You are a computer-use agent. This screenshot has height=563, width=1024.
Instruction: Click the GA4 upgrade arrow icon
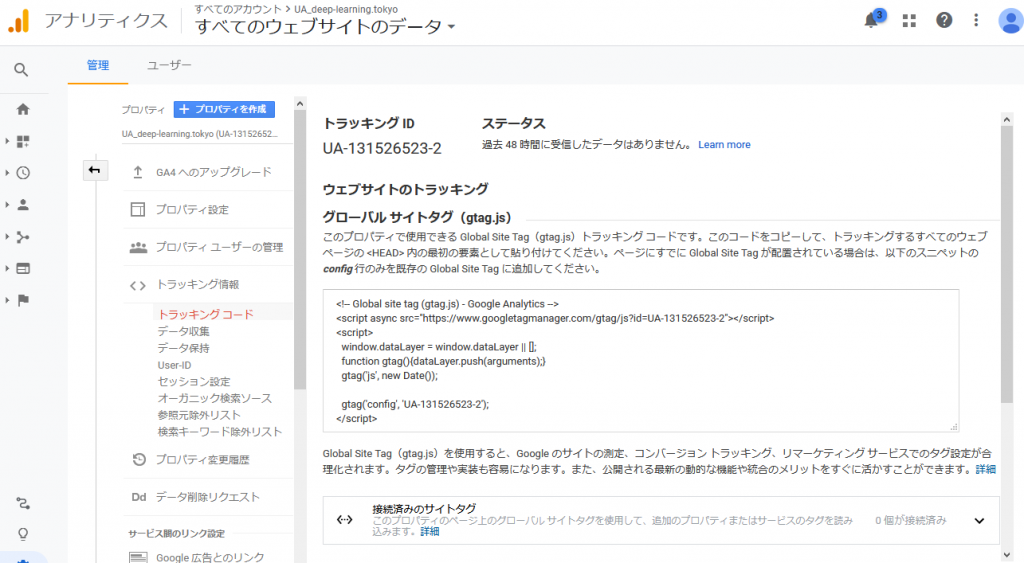(138, 172)
